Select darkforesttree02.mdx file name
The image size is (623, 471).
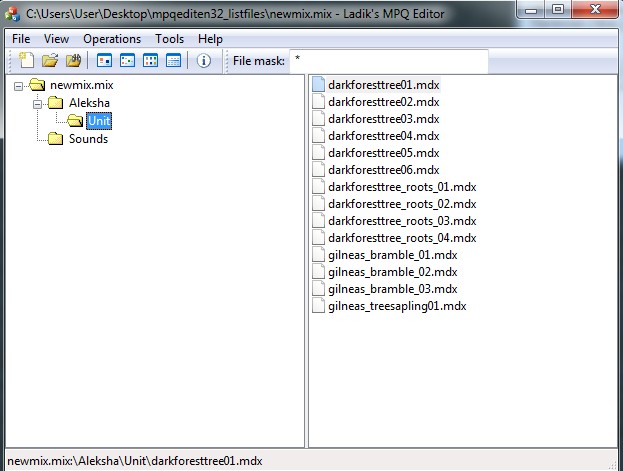384,102
